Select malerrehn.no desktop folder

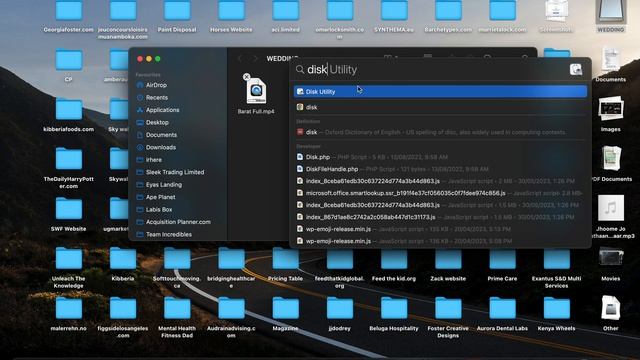(x=69, y=315)
